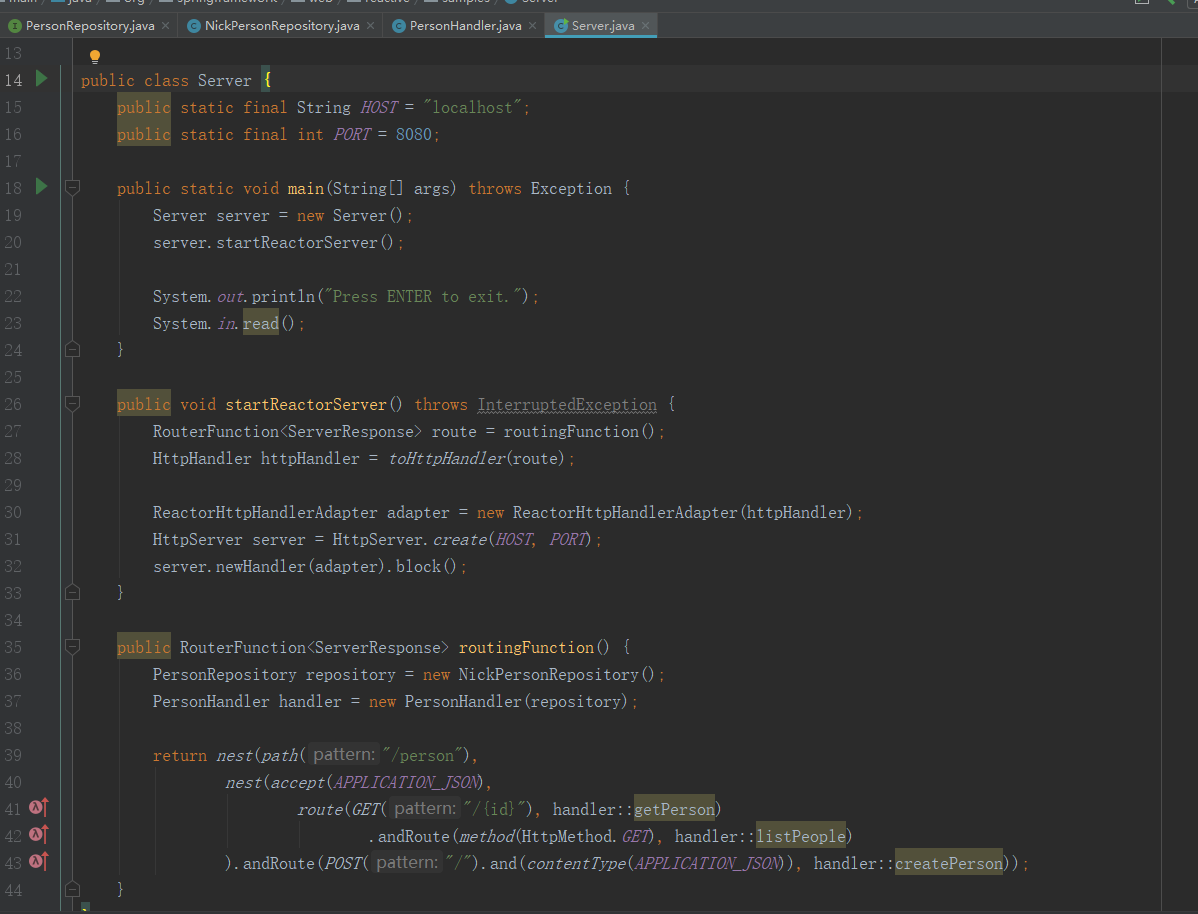Switch to the PersonHandler.java tab

click(x=465, y=25)
